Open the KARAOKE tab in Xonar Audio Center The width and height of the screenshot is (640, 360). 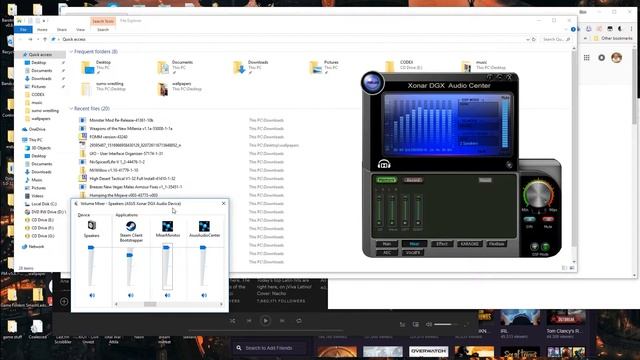pos(469,244)
